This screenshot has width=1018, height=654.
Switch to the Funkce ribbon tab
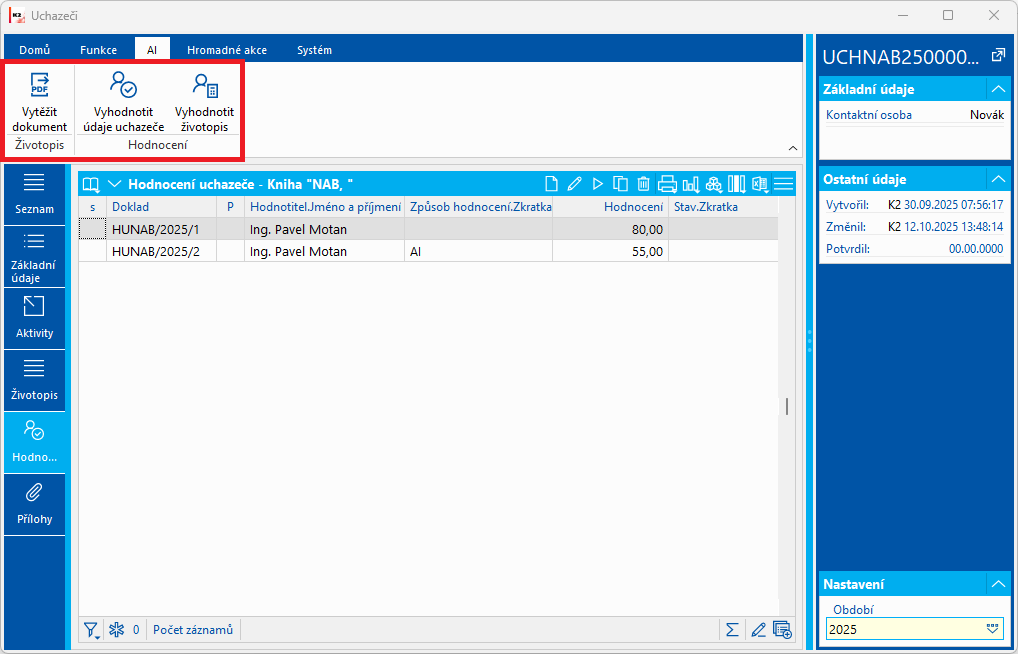(x=99, y=49)
